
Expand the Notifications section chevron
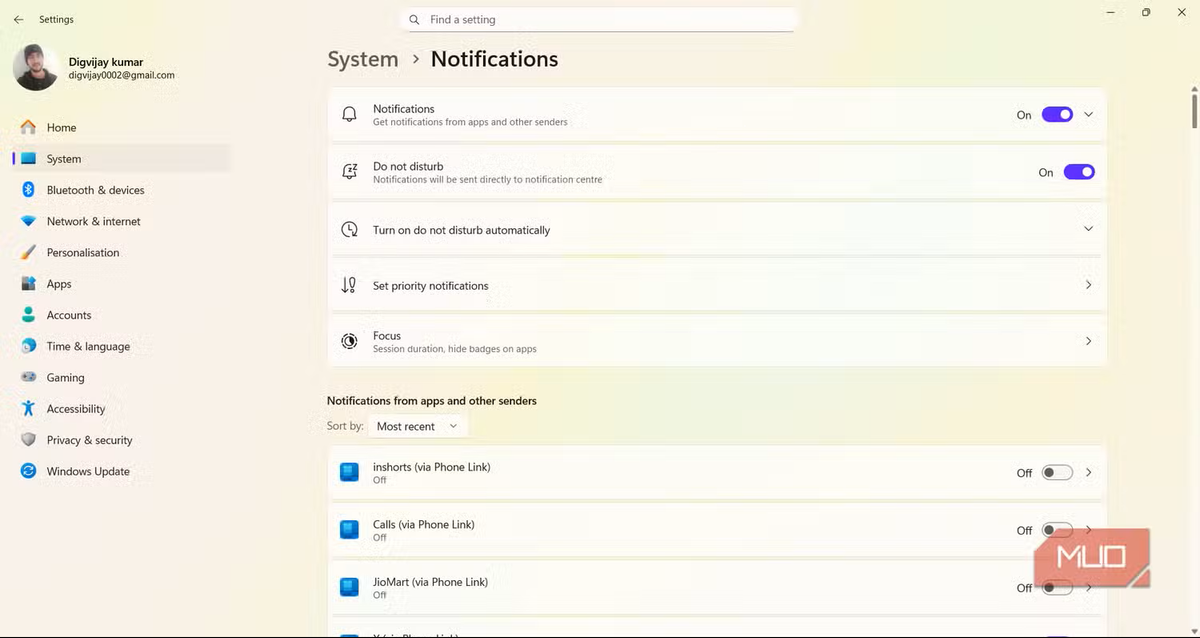[1089, 115]
